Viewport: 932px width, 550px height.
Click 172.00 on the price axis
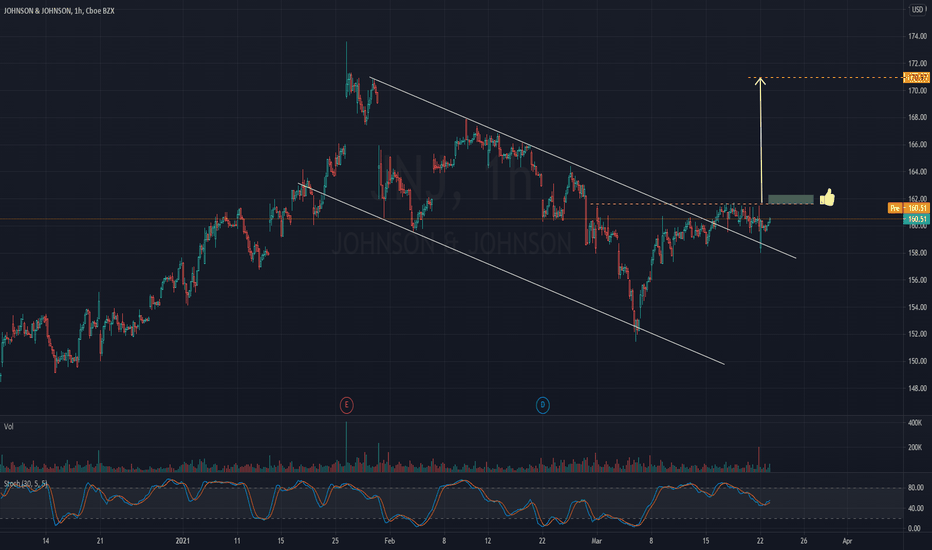(917, 64)
